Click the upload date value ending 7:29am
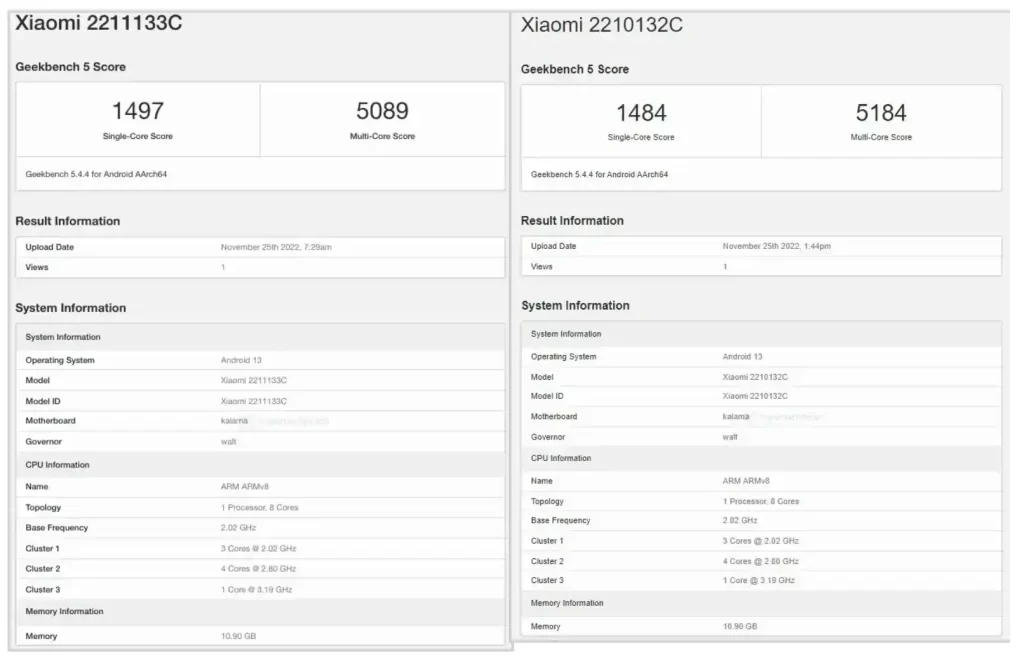 coord(276,248)
